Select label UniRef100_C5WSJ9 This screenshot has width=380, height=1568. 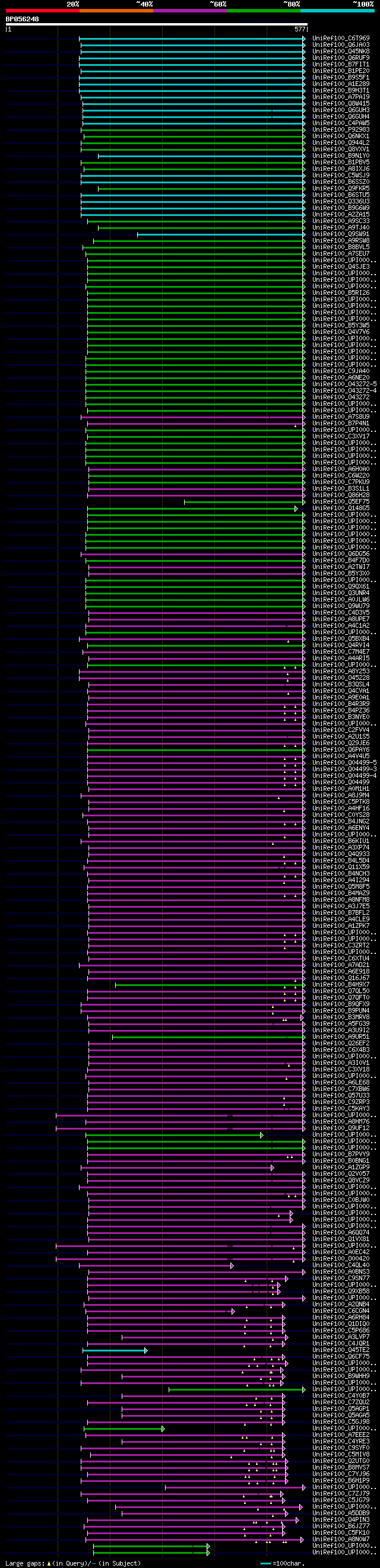coord(341,175)
